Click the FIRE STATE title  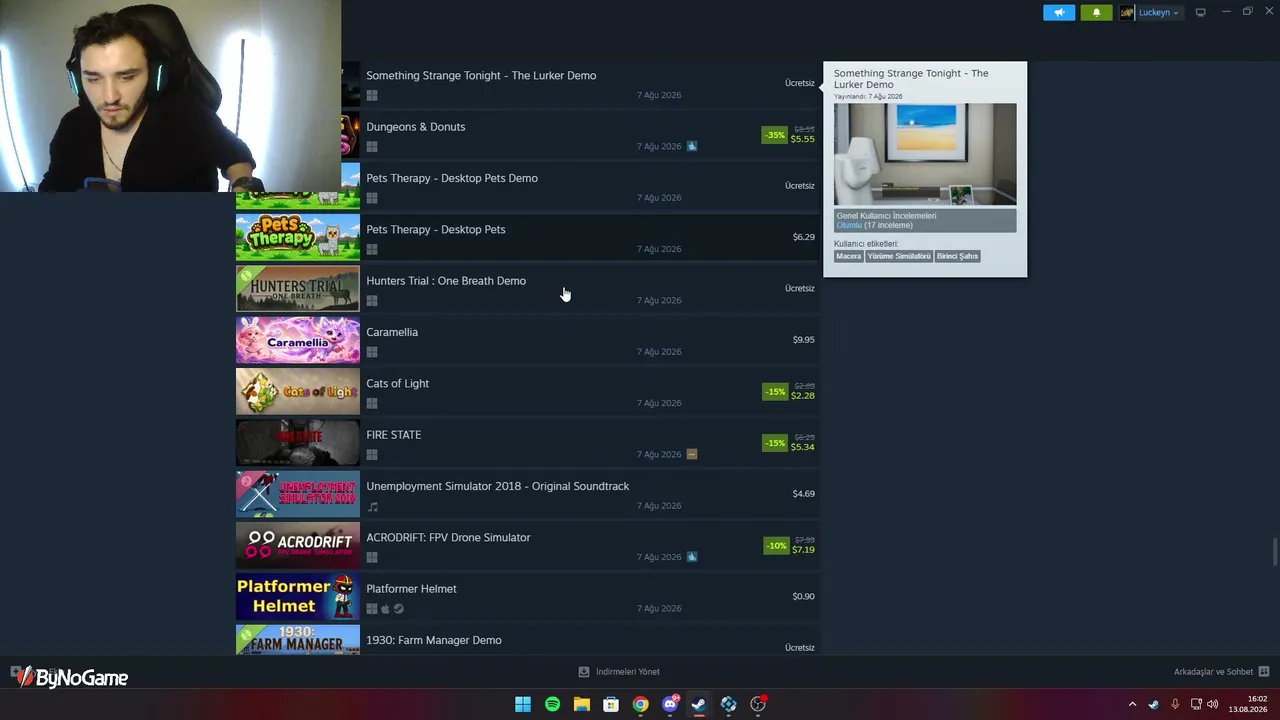[x=393, y=435]
